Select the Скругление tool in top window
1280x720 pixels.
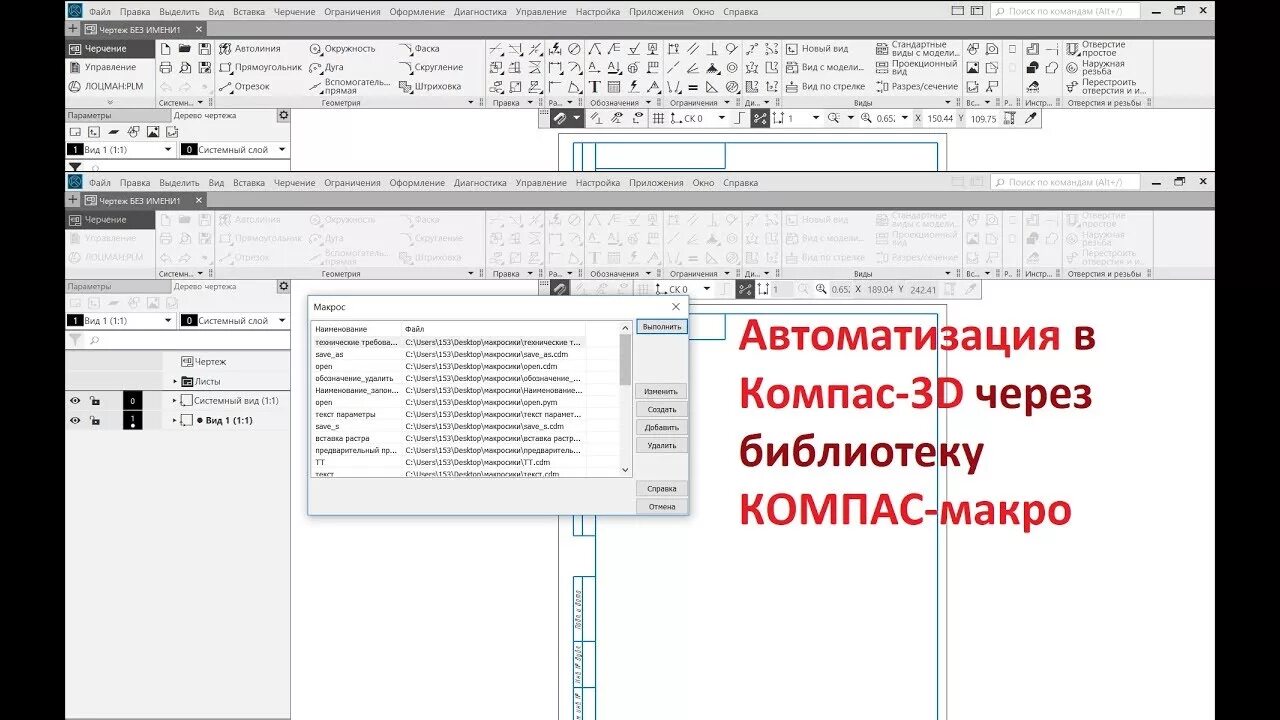[x=432, y=67]
